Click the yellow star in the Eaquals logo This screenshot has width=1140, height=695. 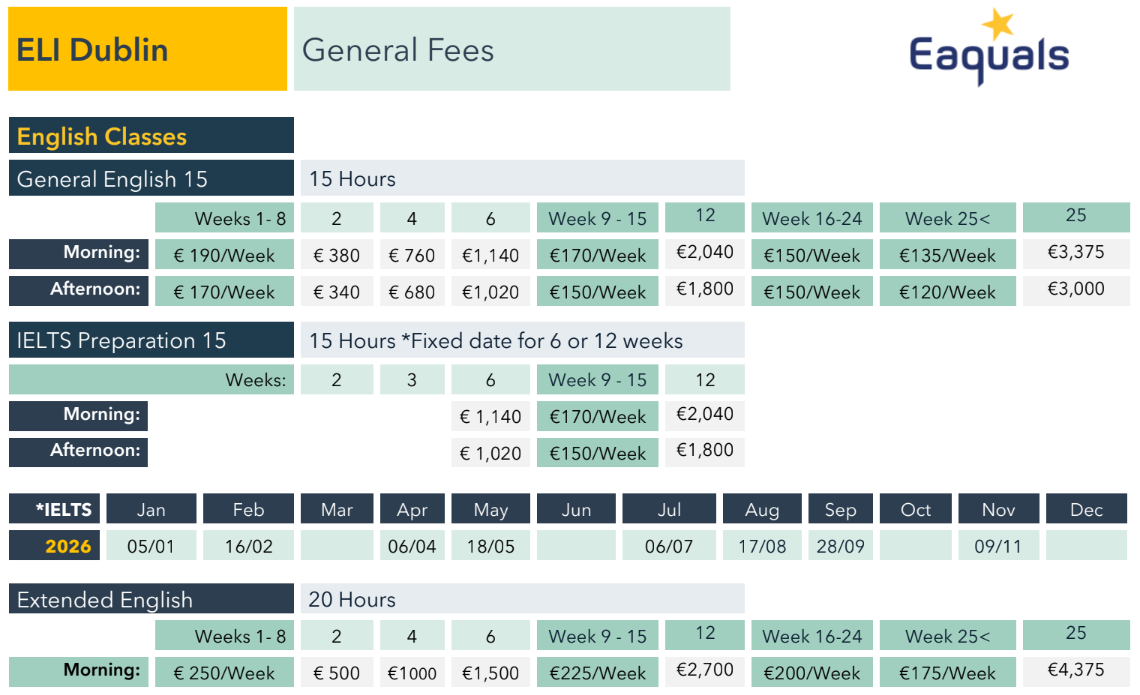997,24
